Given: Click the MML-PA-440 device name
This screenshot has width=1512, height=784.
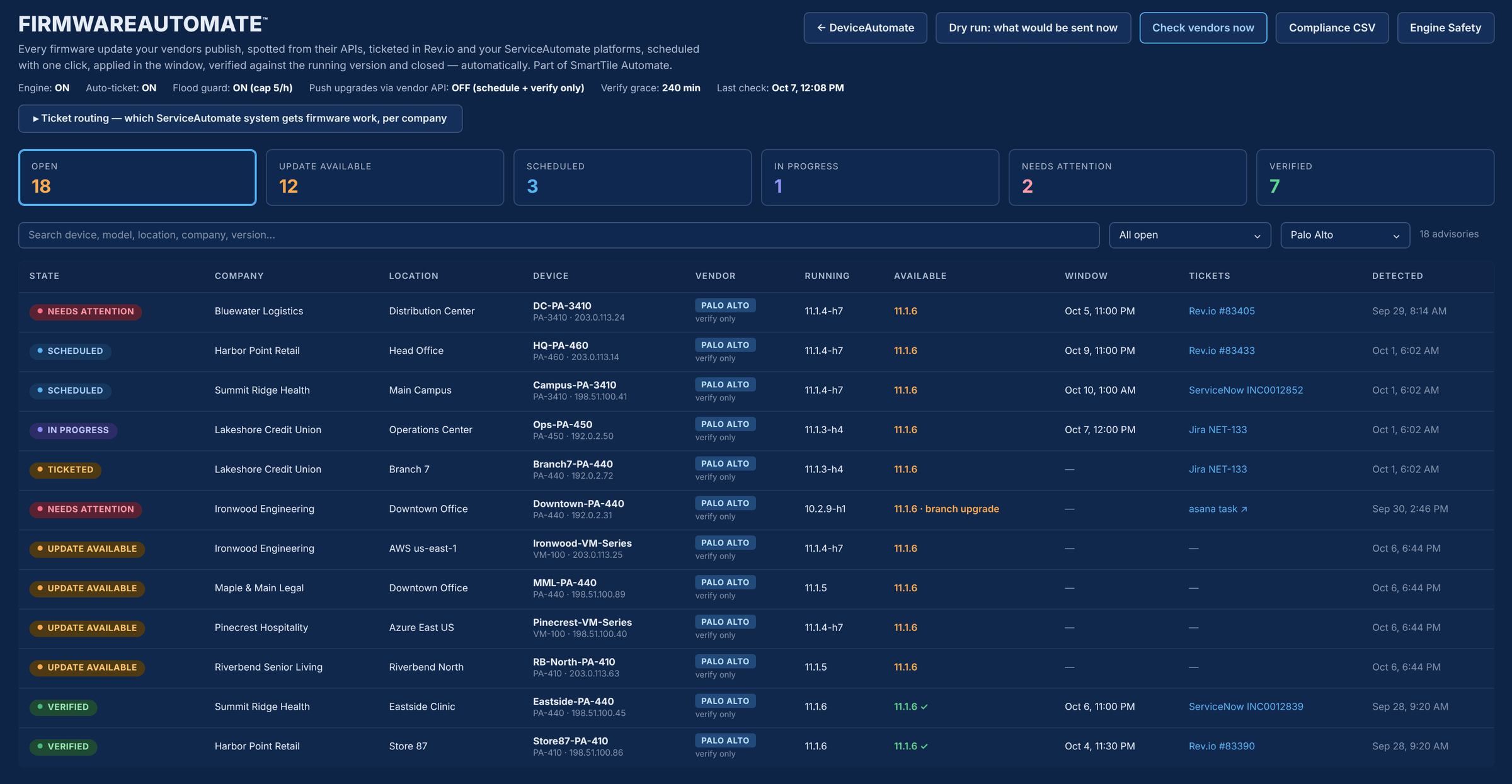Looking at the screenshot, I should (564, 583).
